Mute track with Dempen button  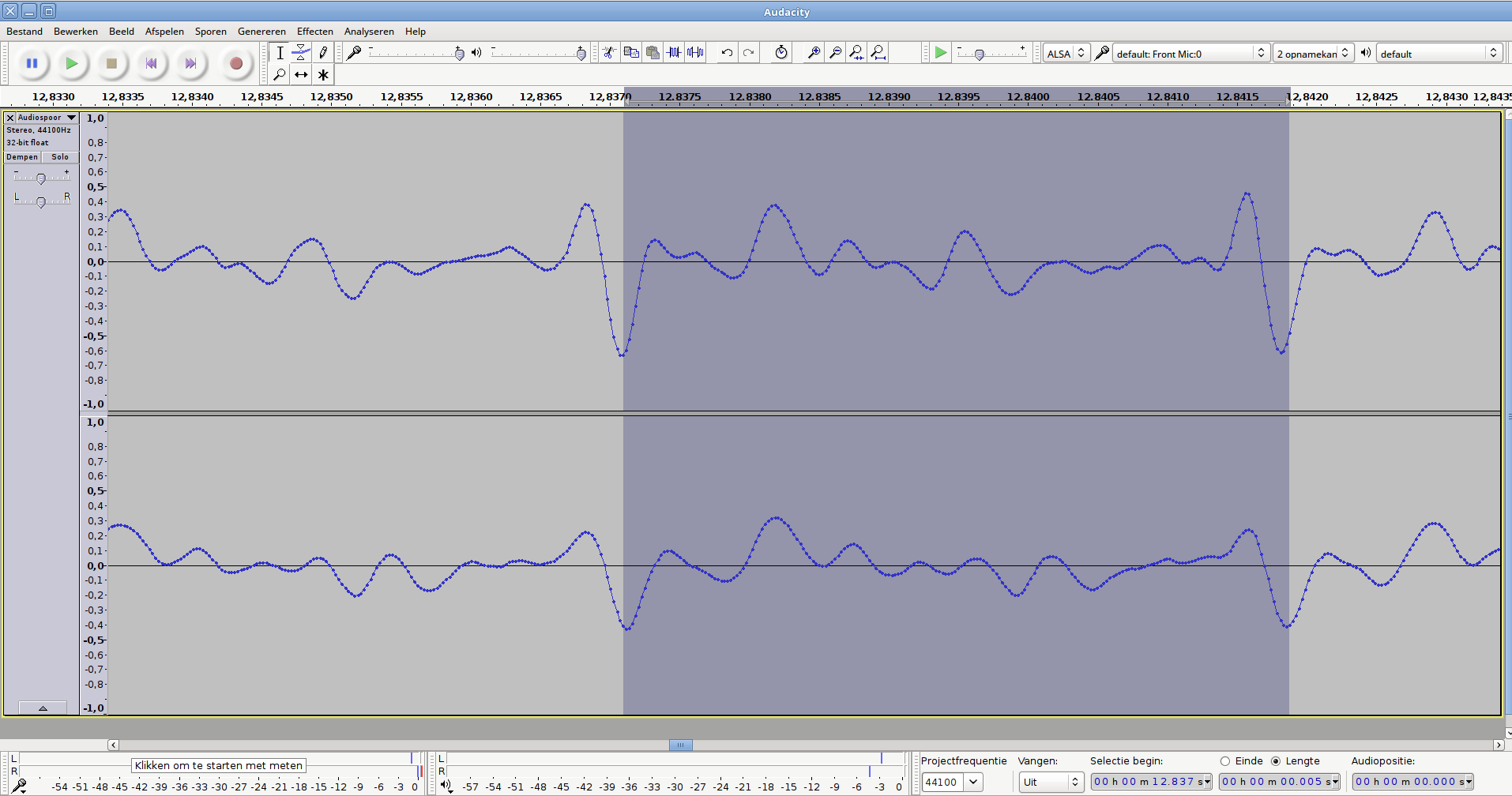pyautogui.click(x=22, y=157)
